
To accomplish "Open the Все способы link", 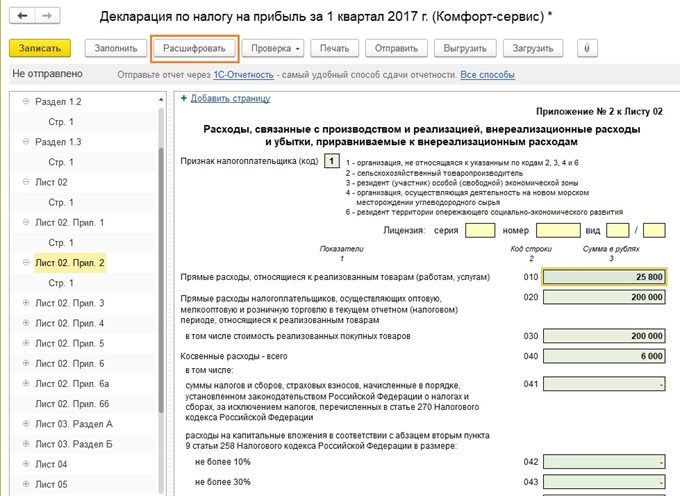I will coord(487,75).
